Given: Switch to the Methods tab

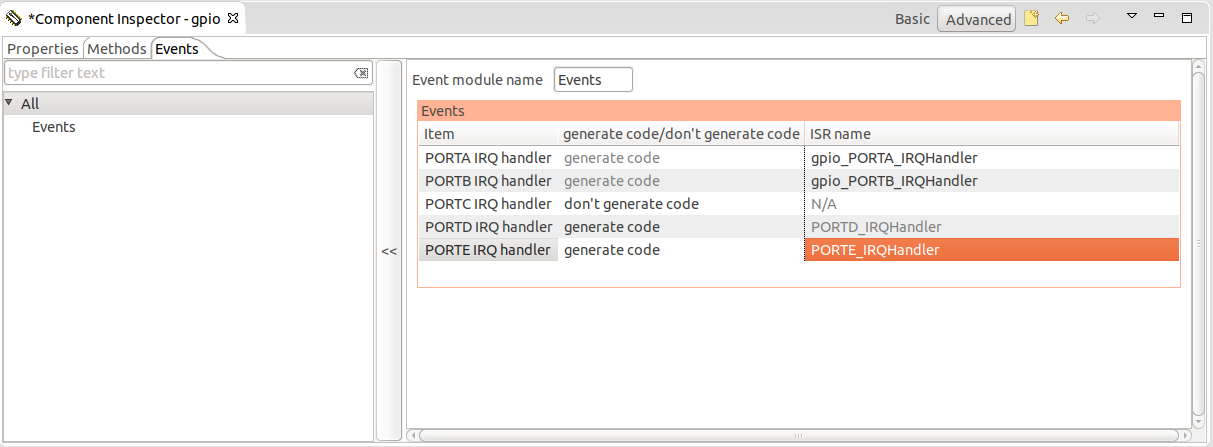Looking at the screenshot, I should click(x=117, y=49).
